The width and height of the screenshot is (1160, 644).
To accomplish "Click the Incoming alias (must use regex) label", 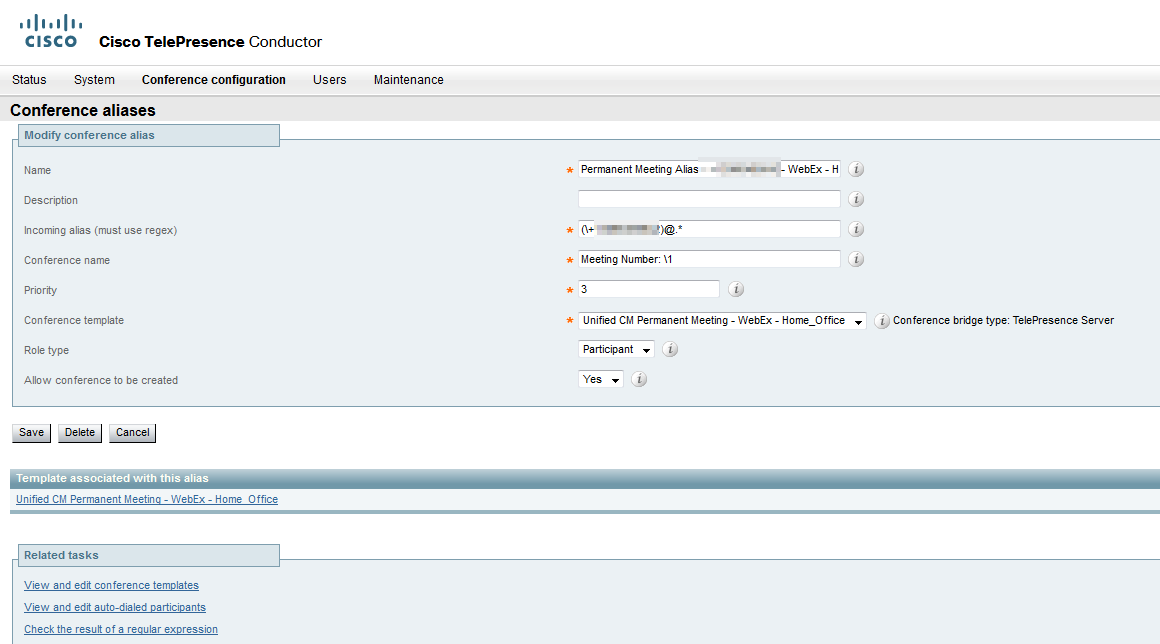I will [x=101, y=230].
